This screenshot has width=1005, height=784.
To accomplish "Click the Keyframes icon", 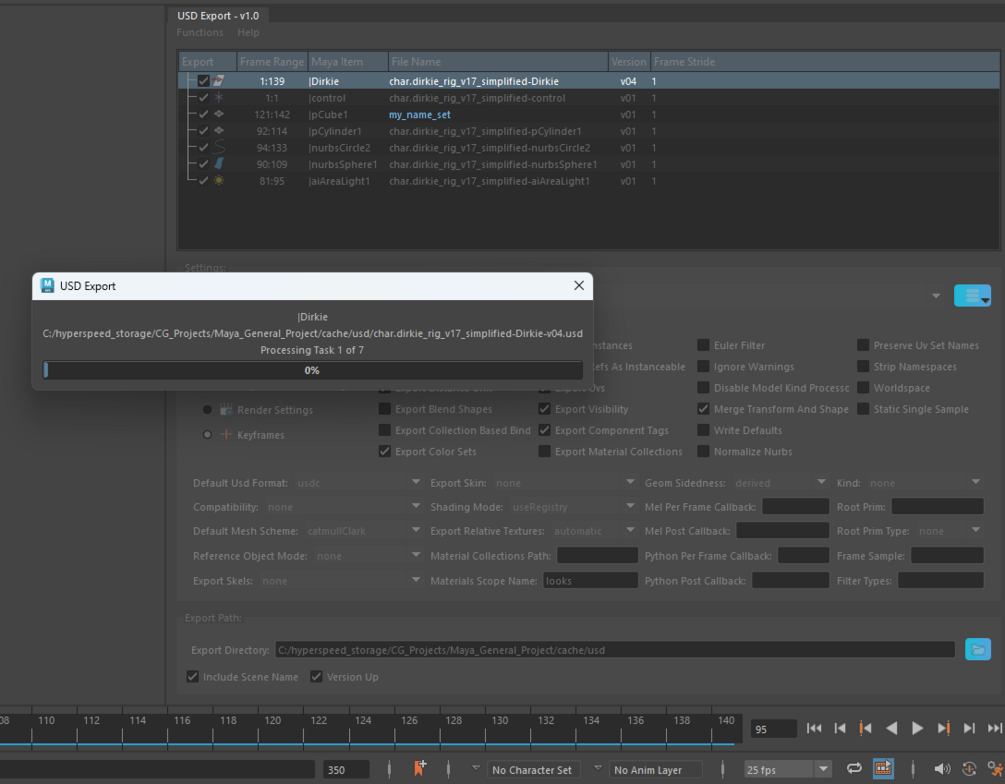I will pyautogui.click(x=226, y=435).
